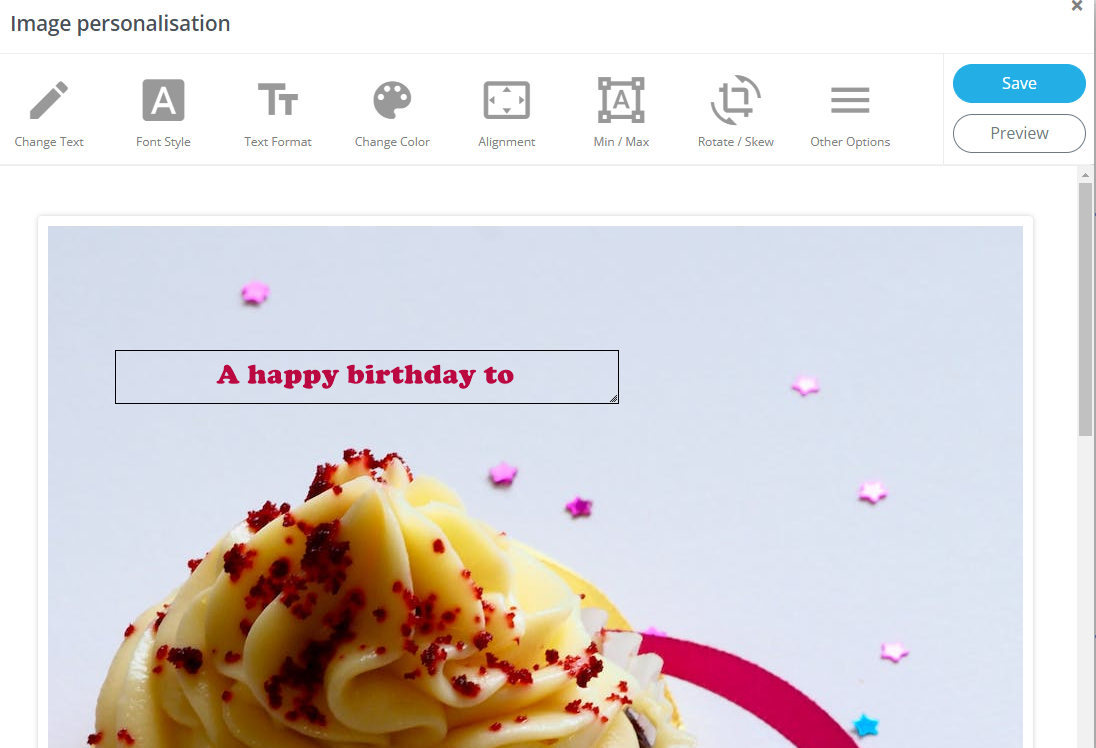Screen dimensions: 1096x748
Task: Click inside the 'A happy birthday to' text box
Action: 367,377
